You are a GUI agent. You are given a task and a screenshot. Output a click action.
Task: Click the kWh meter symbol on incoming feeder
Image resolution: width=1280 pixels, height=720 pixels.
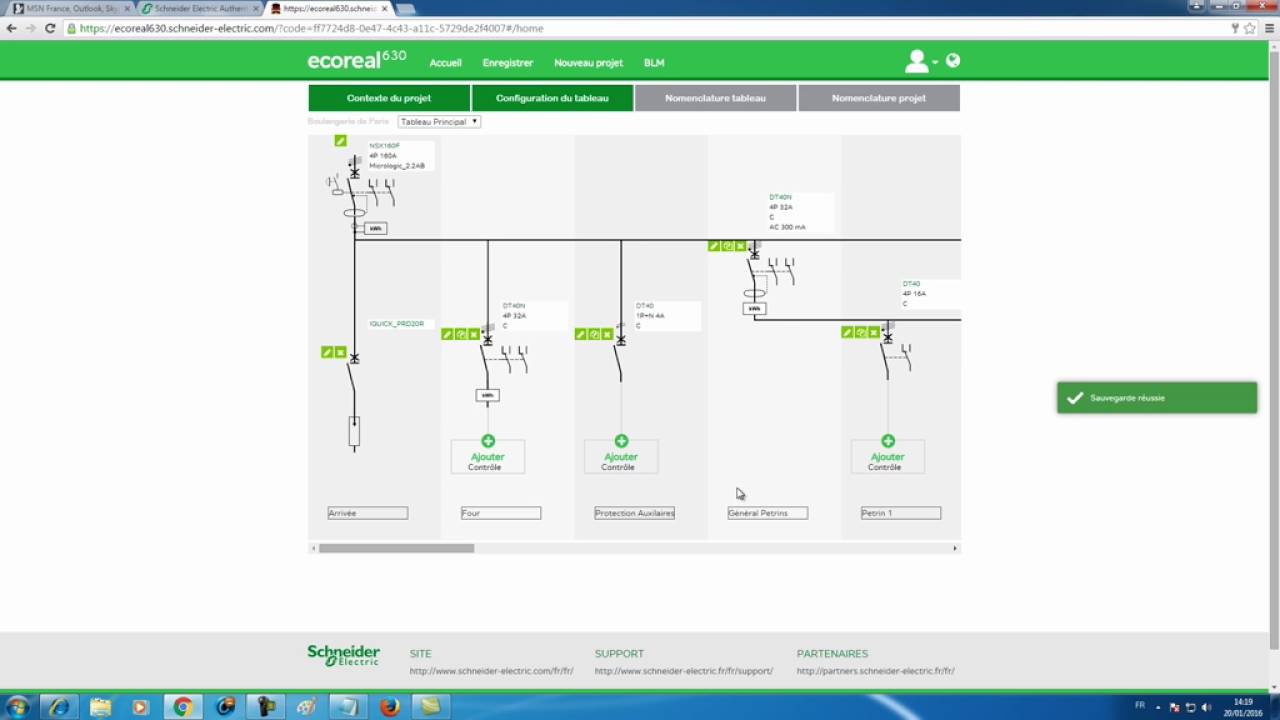(375, 228)
